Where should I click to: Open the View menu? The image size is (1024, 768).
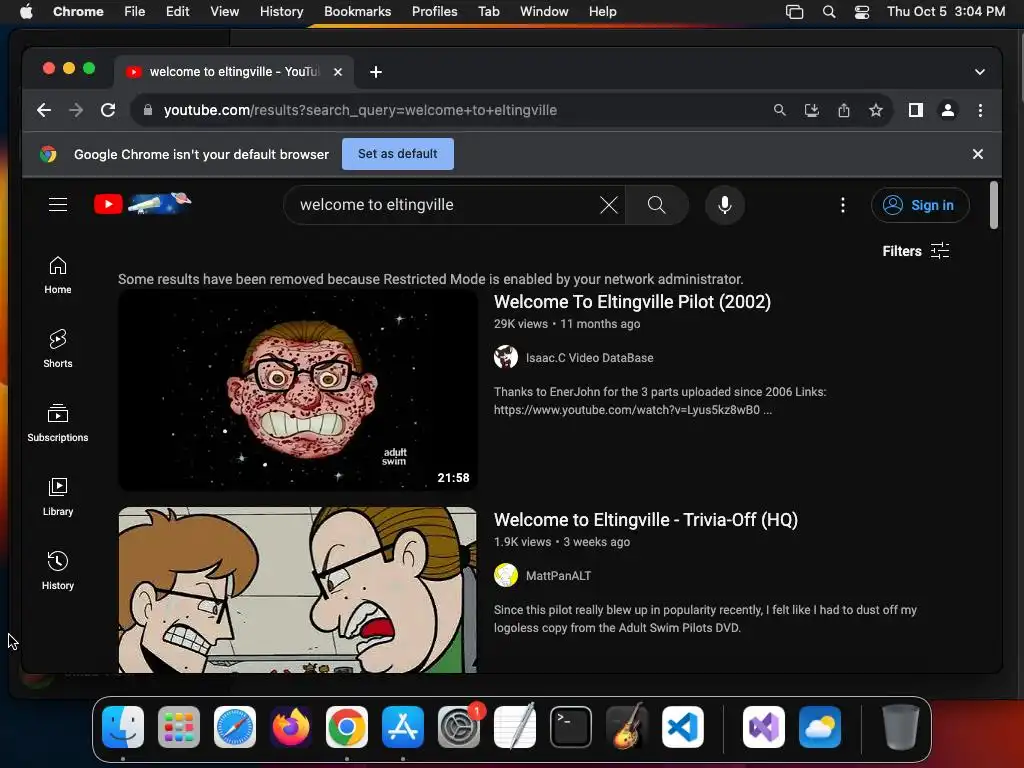click(224, 12)
